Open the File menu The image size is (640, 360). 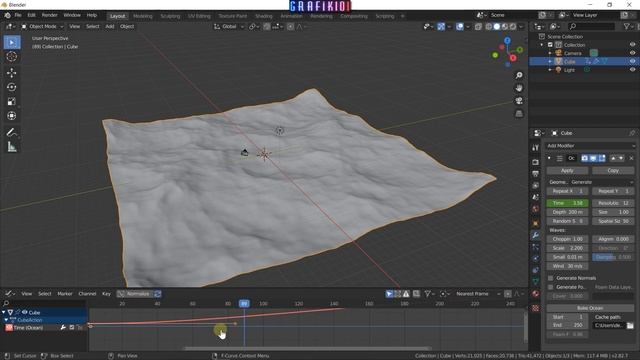coord(18,16)
